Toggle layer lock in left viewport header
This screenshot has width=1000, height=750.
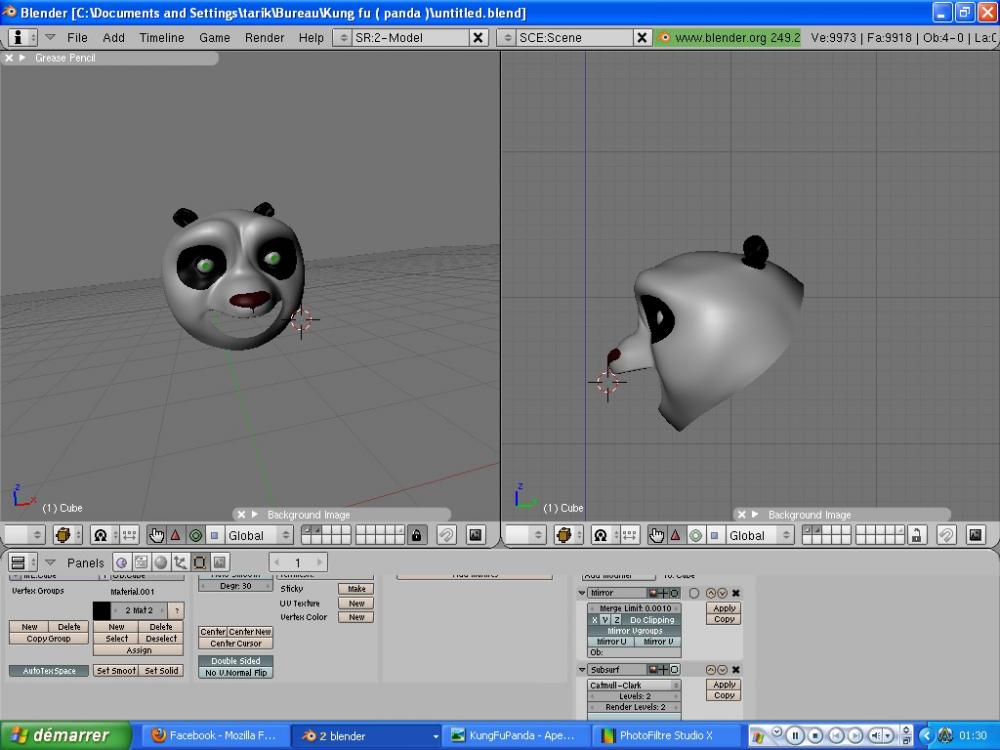pos(416,535)
